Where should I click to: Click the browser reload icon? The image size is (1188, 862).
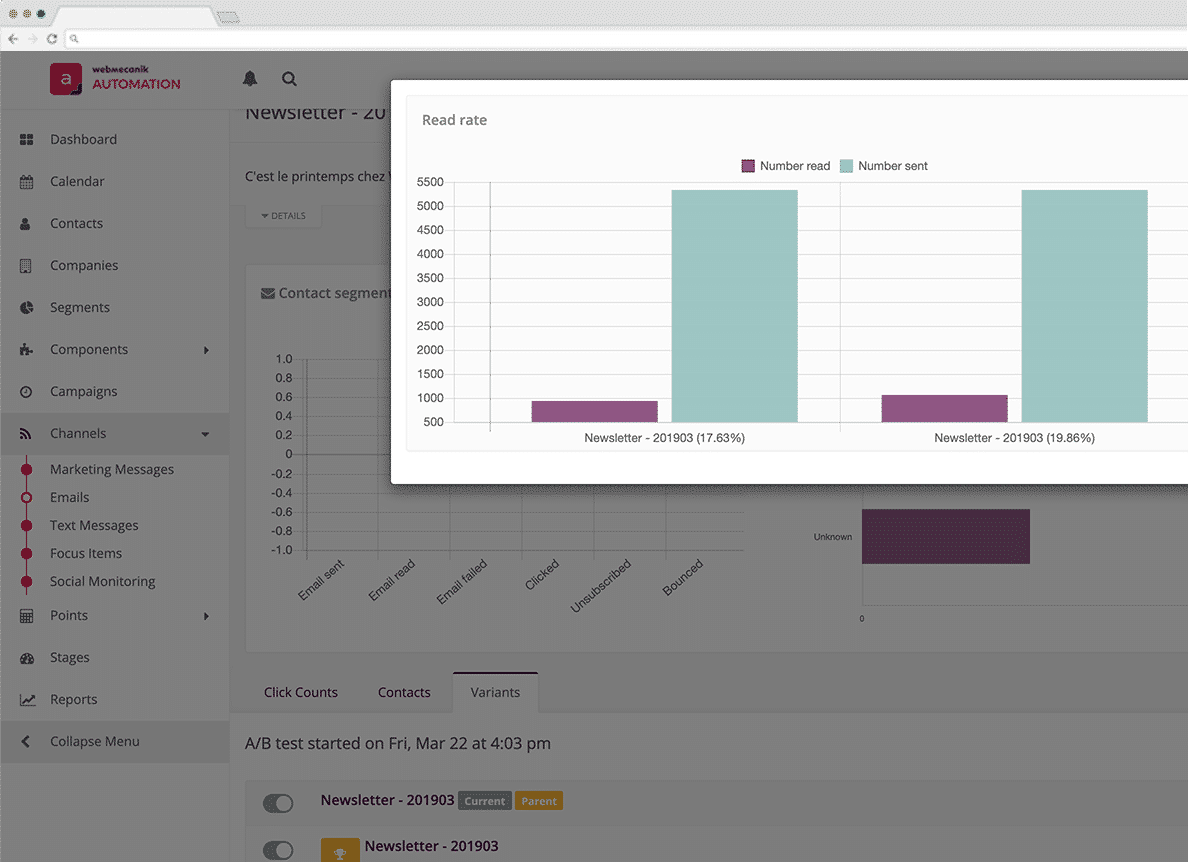[x=52, y=39]
